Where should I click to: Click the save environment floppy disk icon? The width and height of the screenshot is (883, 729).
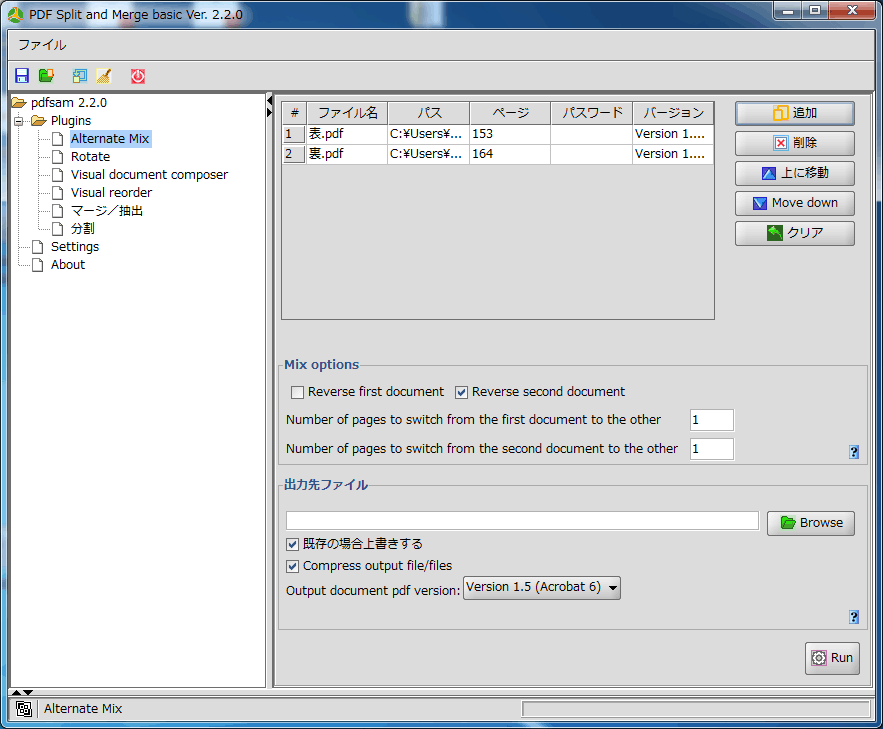coord(22,76)
